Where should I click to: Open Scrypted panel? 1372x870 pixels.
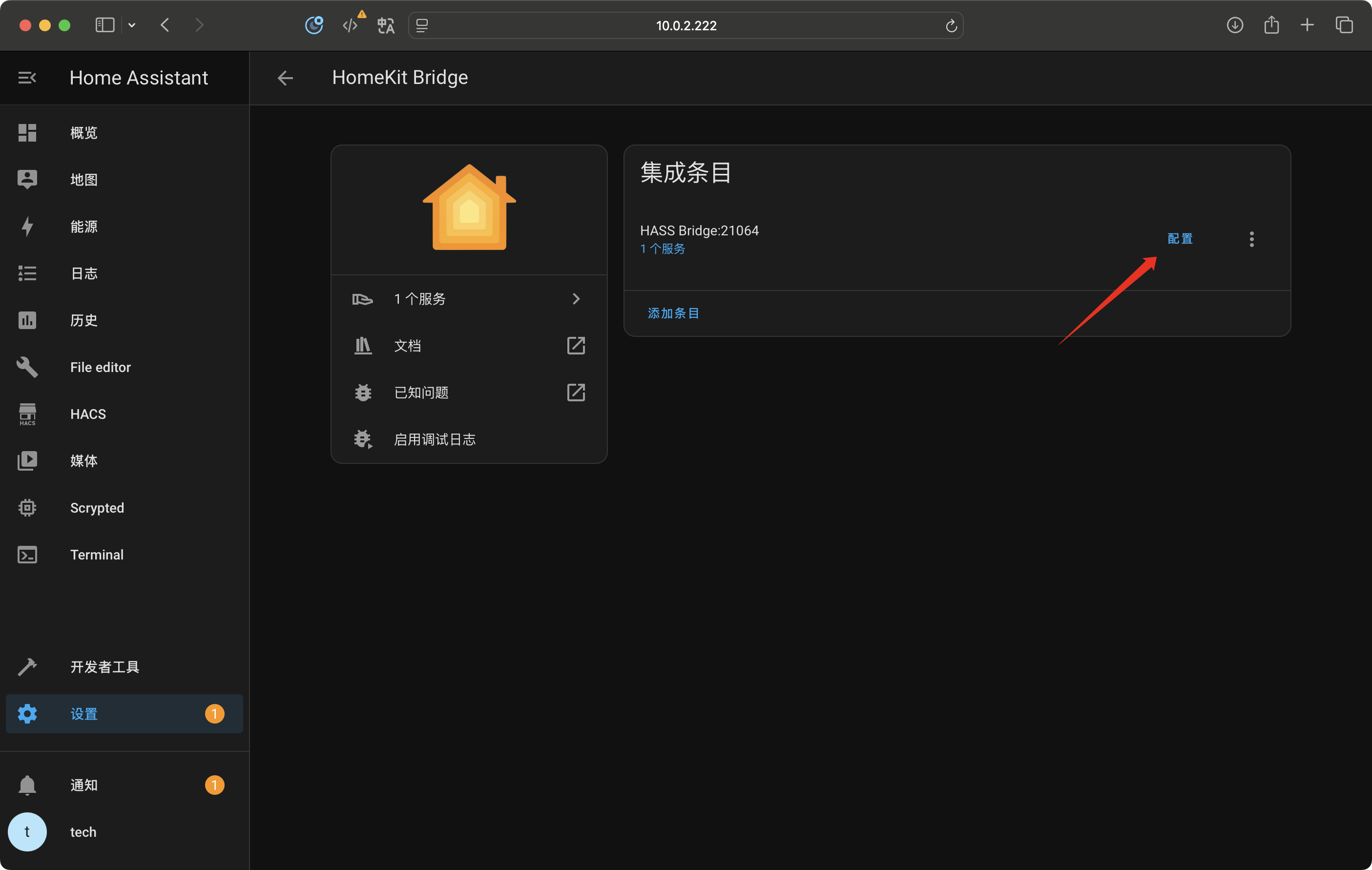[x=124, y=508]
